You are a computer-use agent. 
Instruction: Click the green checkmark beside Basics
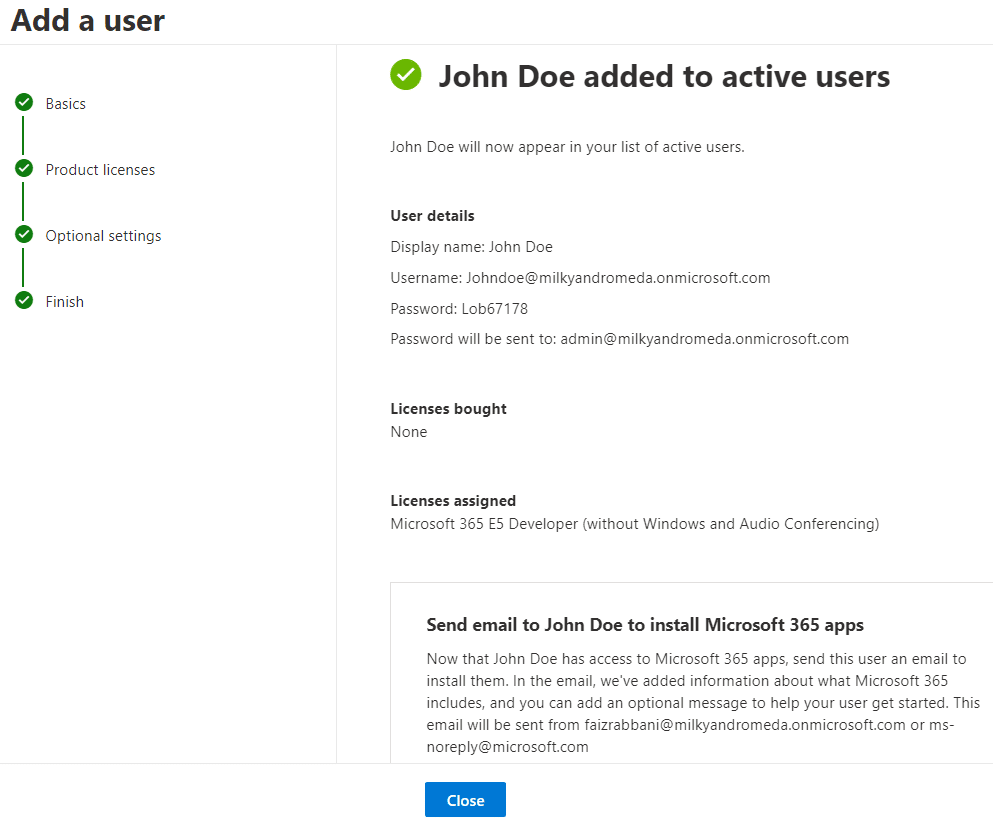click(24, 102)
